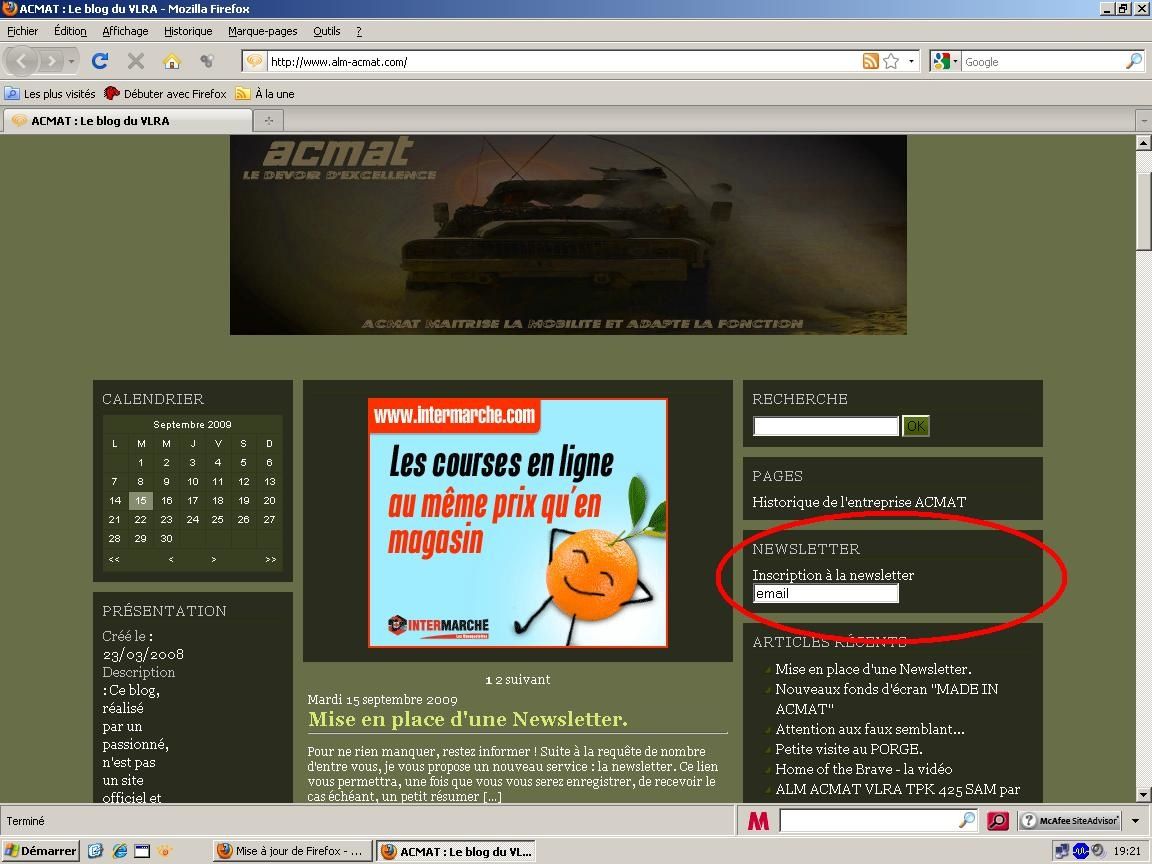Screen dimensions: 1152x864
Task: Go to next year with >> in calendar
Action: point(270,559)
